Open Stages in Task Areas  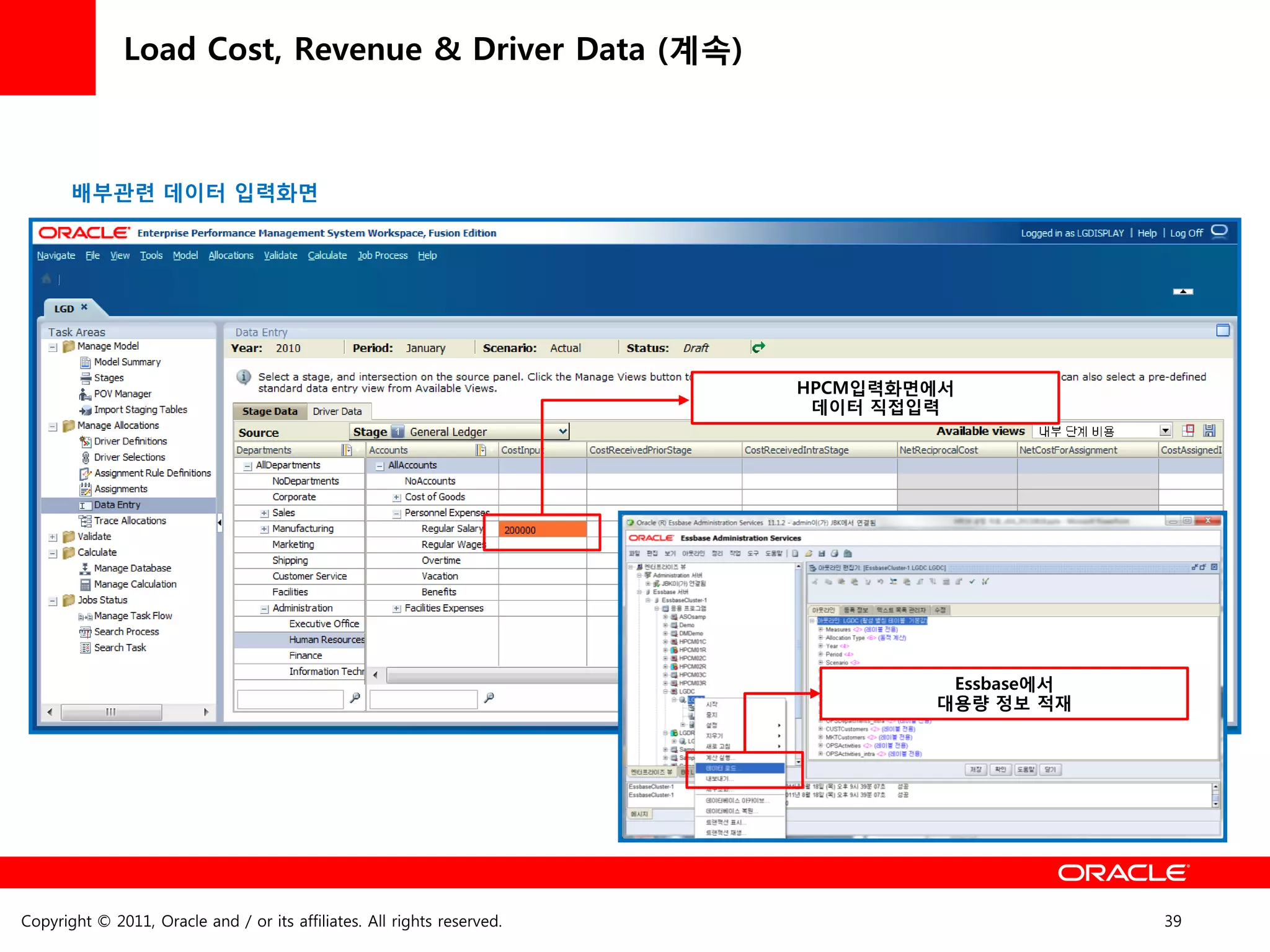tap(109, 378)
